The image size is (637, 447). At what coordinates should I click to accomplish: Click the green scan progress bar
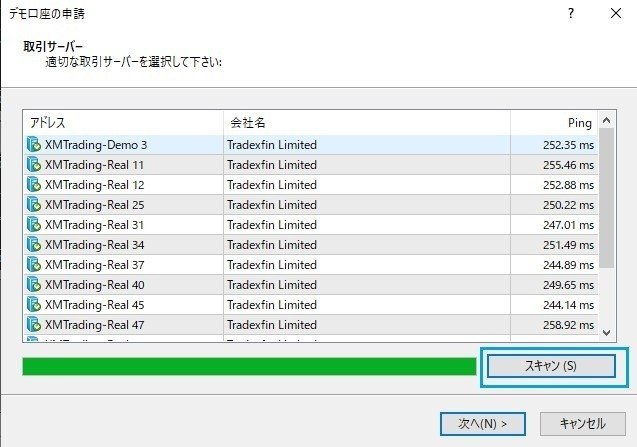pos(249,366)
